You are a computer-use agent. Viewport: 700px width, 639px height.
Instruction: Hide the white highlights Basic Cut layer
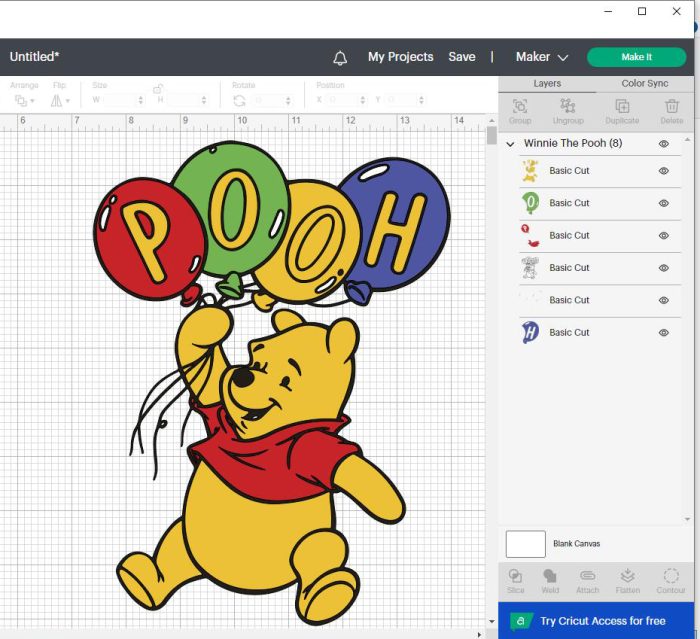[664, 301]
